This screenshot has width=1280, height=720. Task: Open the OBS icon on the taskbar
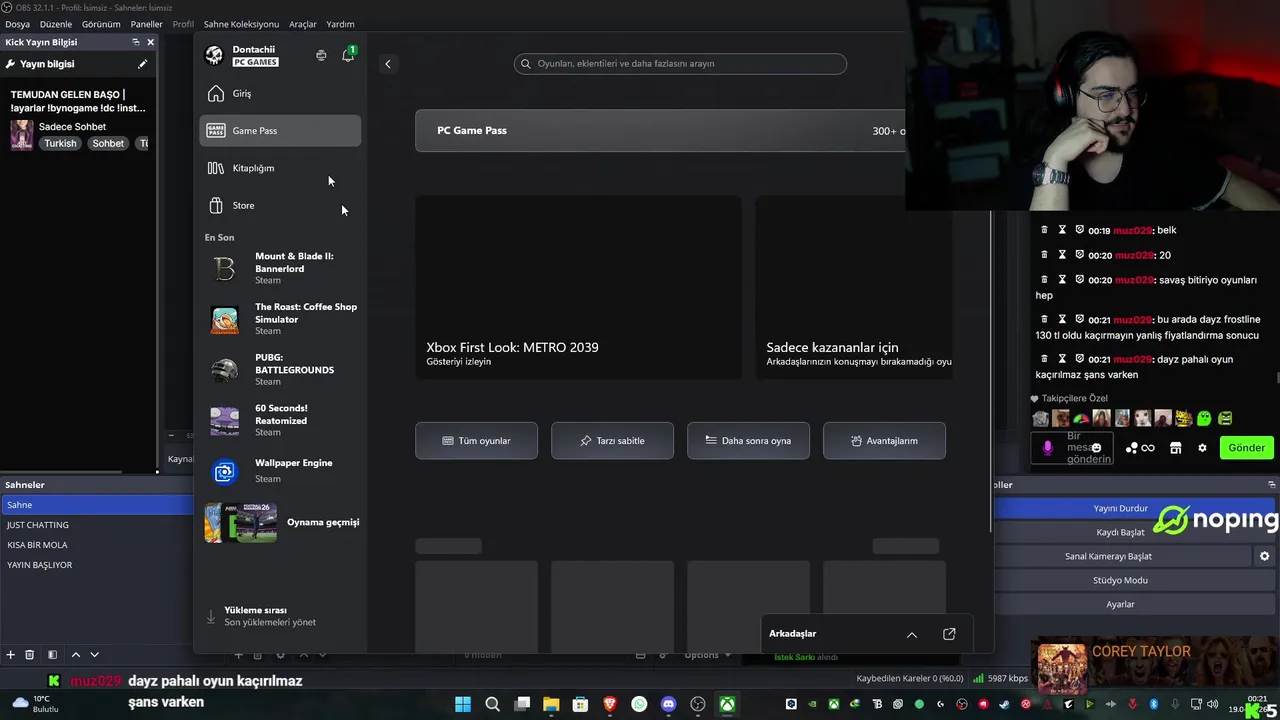click(698, 704)
